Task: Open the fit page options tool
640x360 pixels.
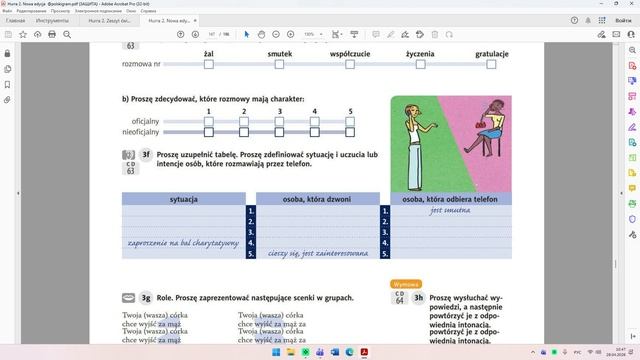Action: [x=336, y=35]
